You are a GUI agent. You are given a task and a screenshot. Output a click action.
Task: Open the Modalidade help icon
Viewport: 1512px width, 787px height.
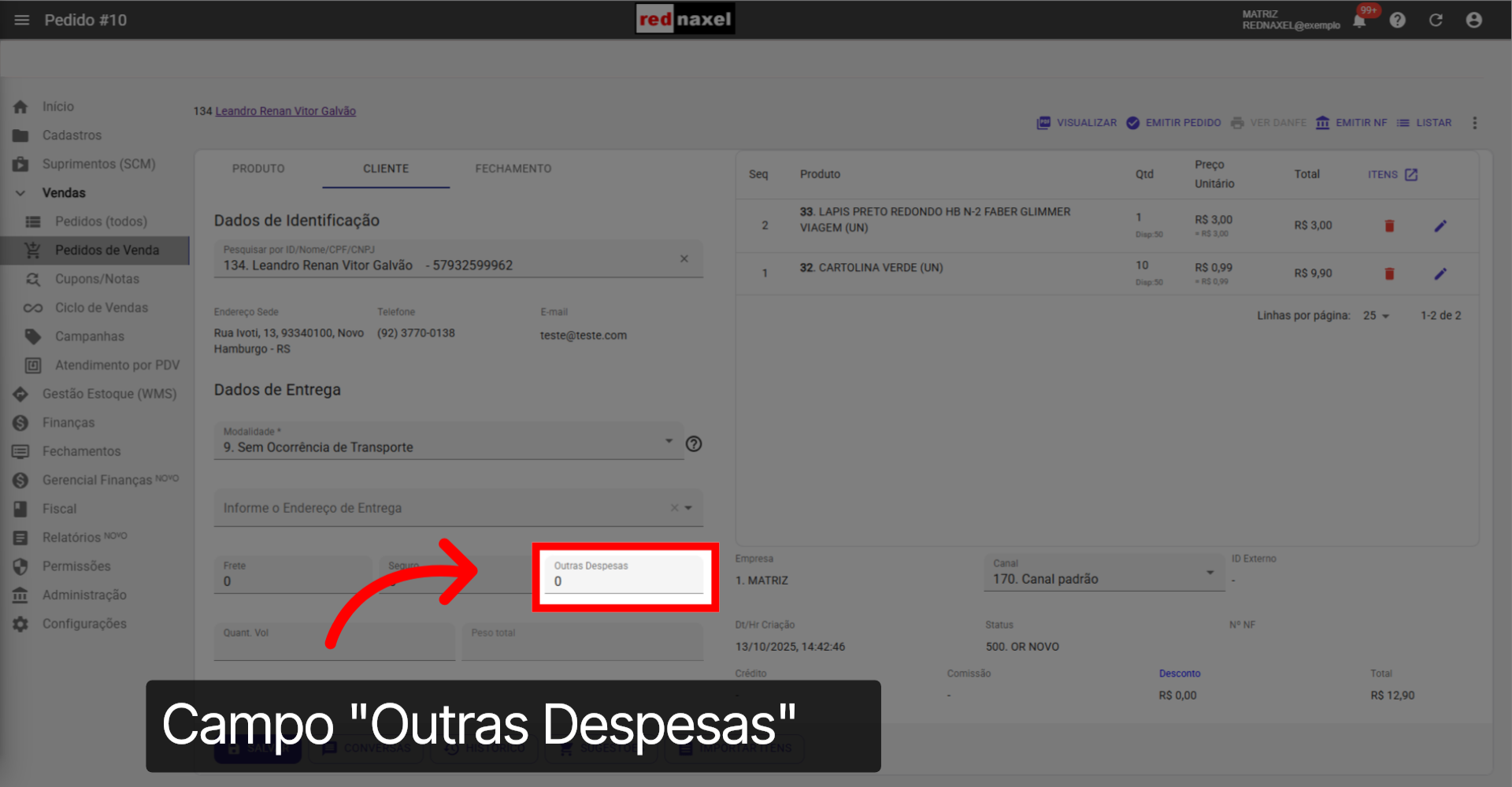(694, 444)
